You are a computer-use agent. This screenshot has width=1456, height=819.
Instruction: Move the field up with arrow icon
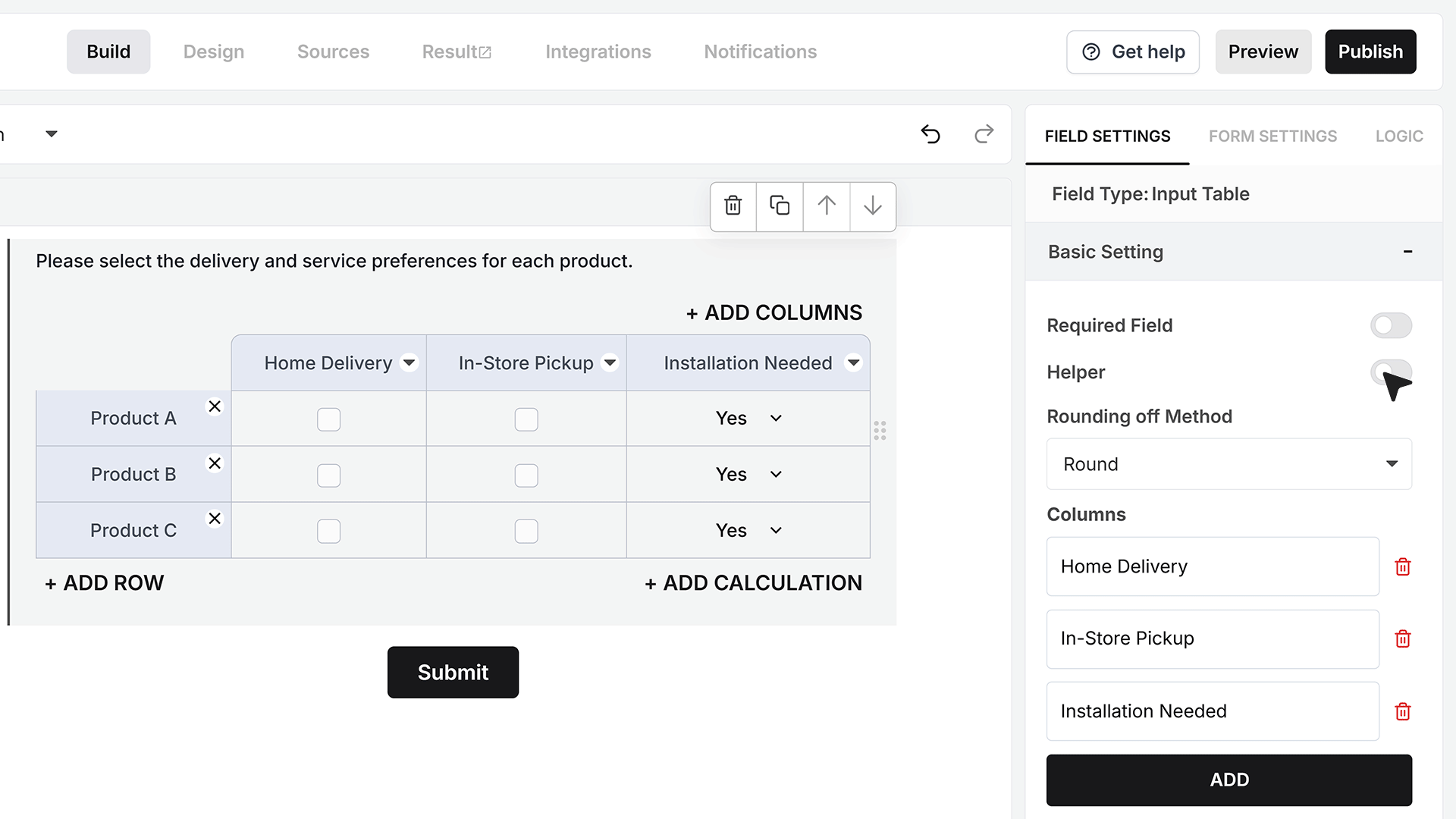click(x=827, y=206)
